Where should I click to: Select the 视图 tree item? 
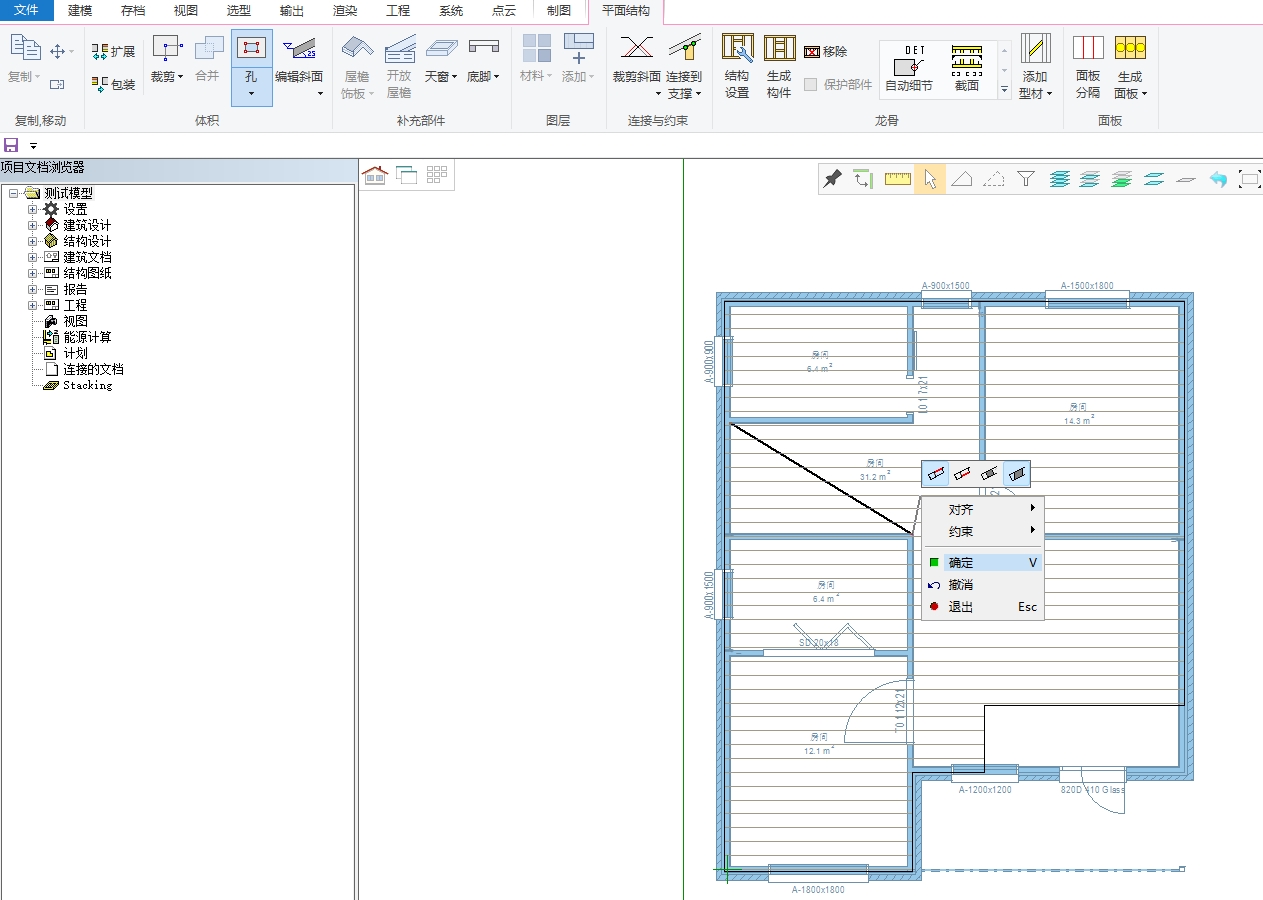pyautogui.click(x=76, y=321)
